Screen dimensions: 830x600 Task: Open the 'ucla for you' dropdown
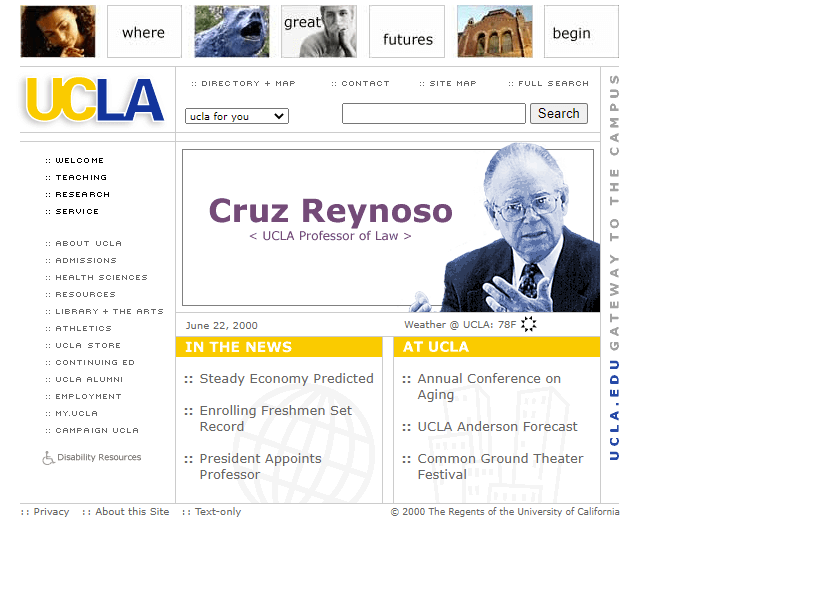point(237,116)
